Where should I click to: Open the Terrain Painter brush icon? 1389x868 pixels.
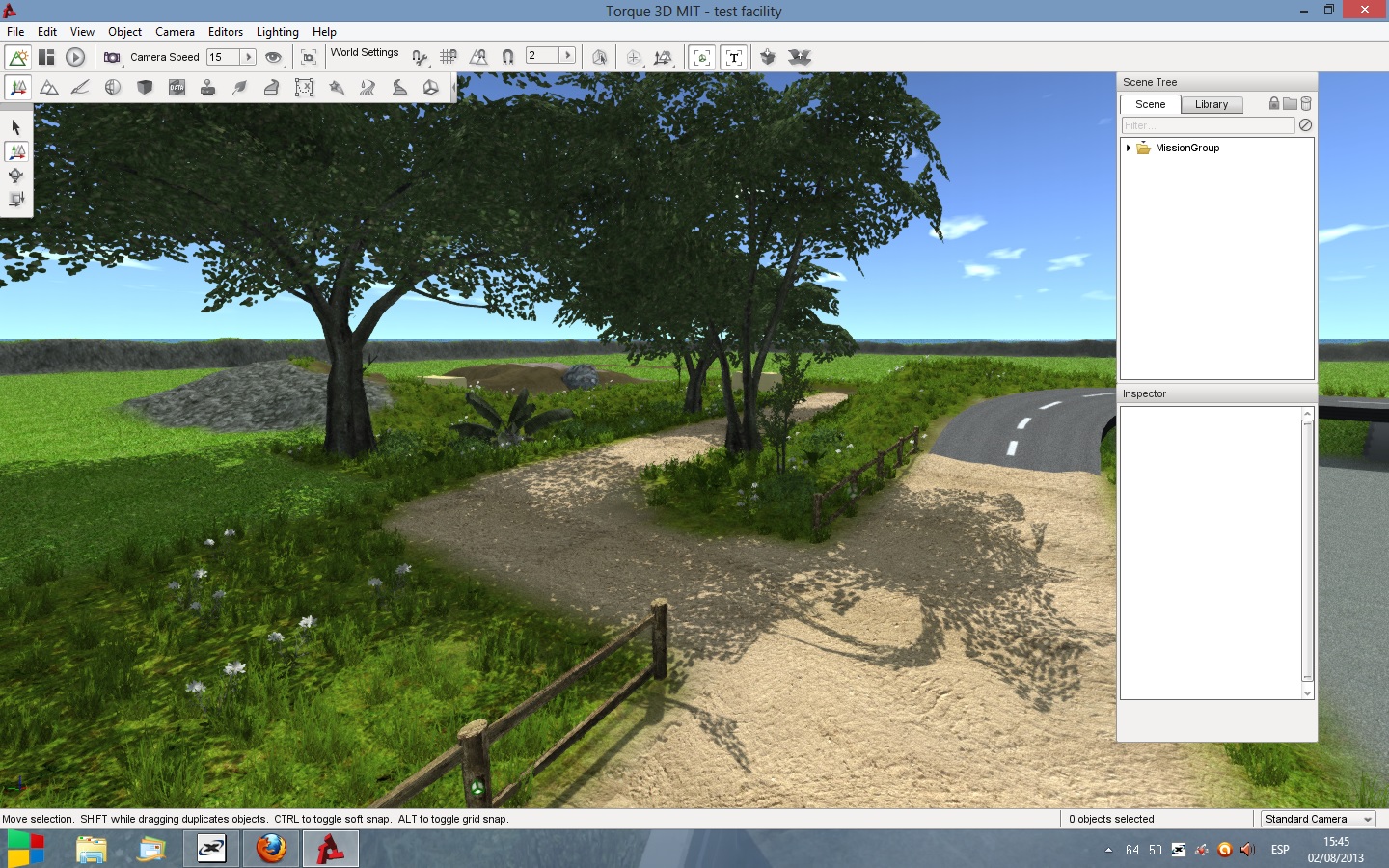pos(81,88)
